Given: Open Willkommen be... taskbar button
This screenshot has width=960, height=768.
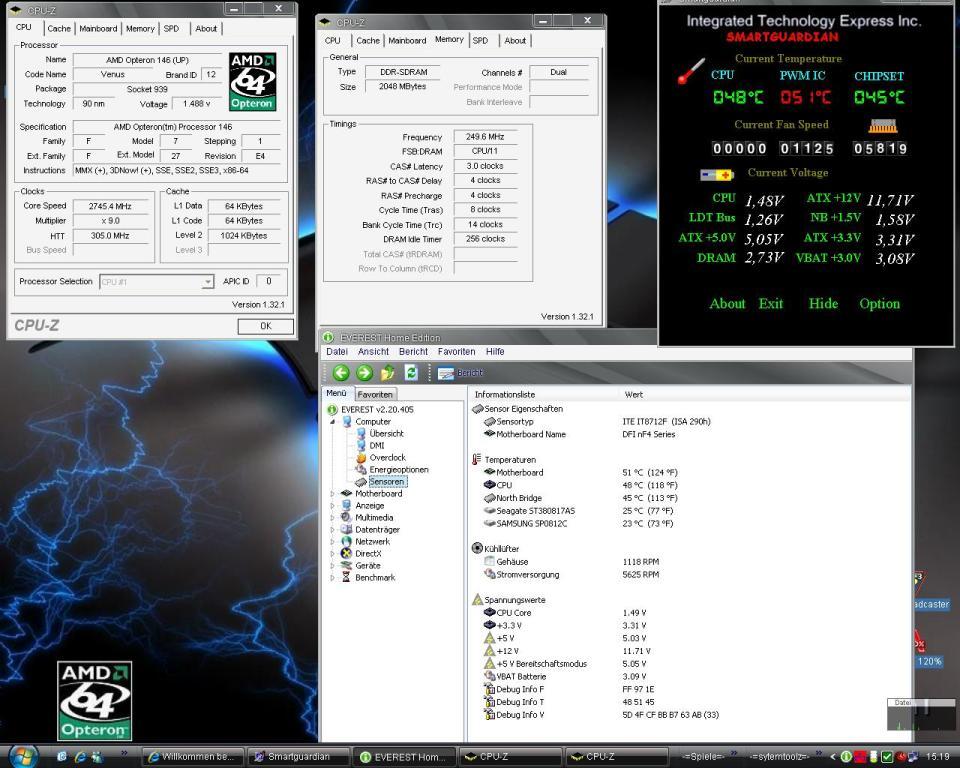Looking at the screenshot, I should coord(193,757).
